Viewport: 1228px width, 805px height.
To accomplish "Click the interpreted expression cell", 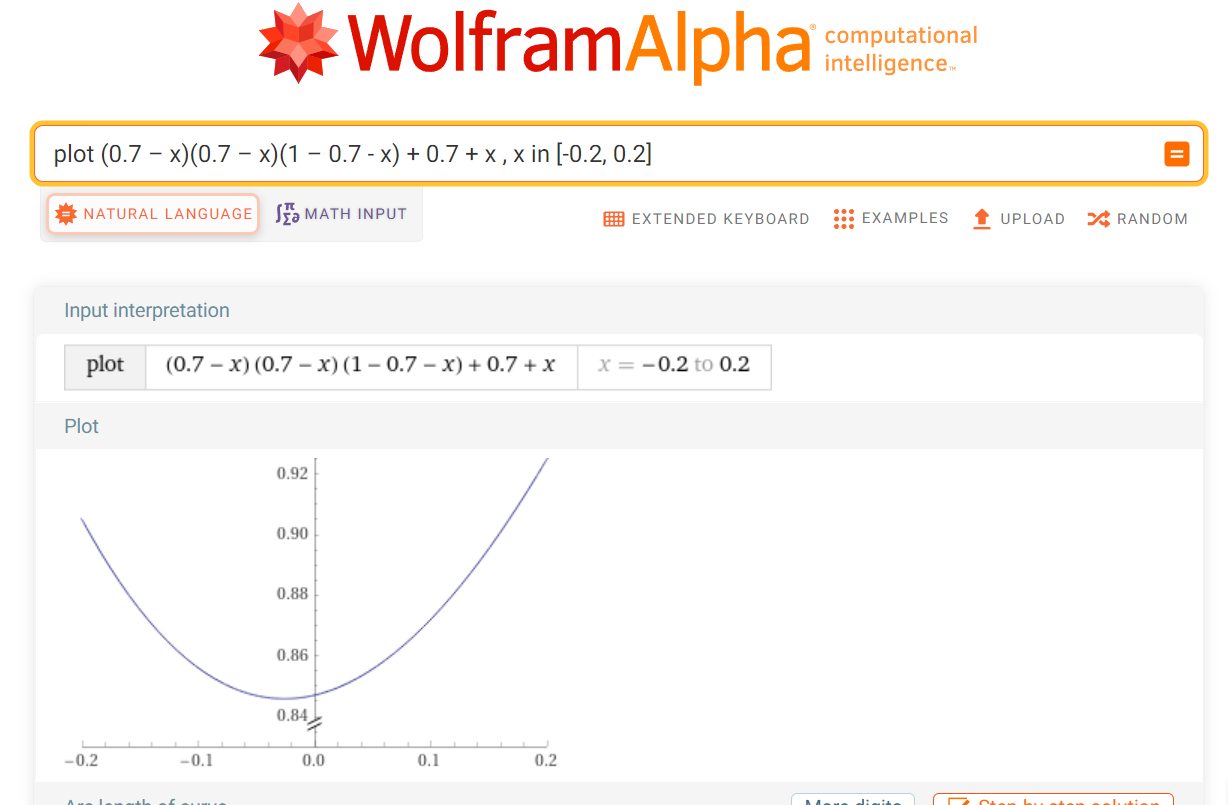I will click(x=360, y=365).
